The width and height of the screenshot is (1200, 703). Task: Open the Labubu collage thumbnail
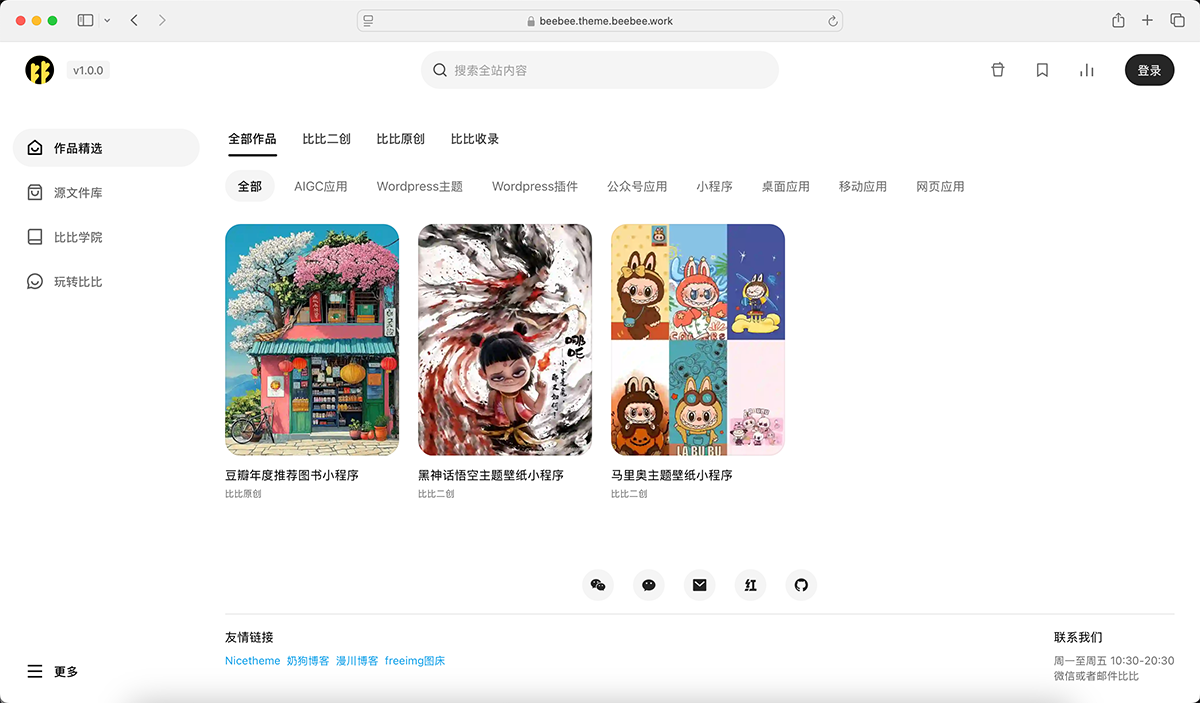pyautogui.click(x=698, y=340)
